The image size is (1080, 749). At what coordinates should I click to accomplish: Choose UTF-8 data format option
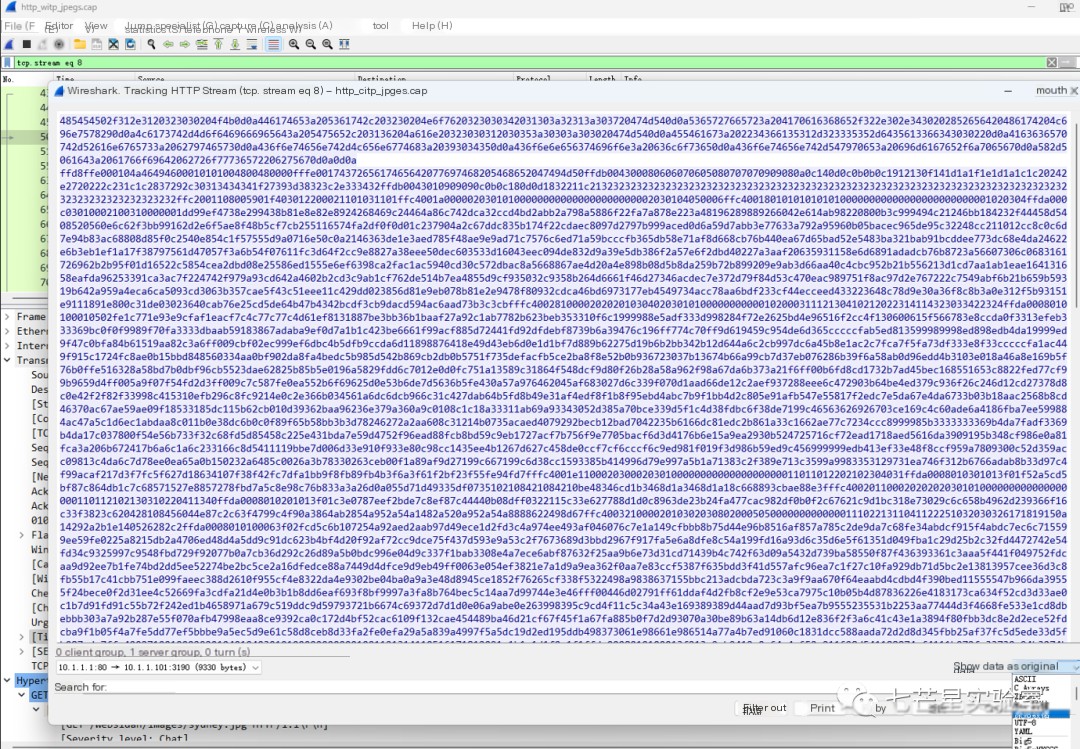(x=1025, y=724)
